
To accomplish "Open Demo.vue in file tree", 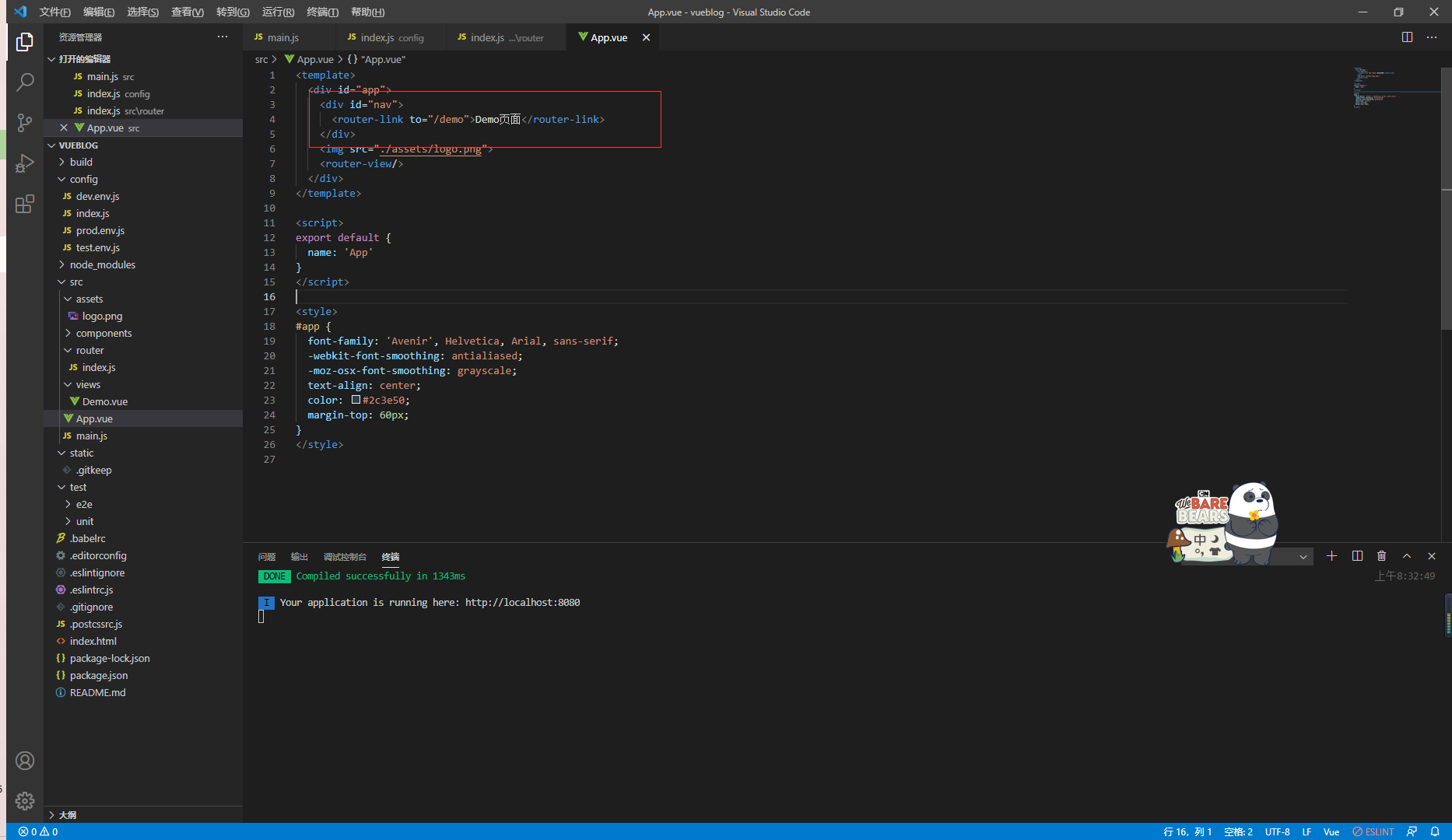I will click(144, 401).
